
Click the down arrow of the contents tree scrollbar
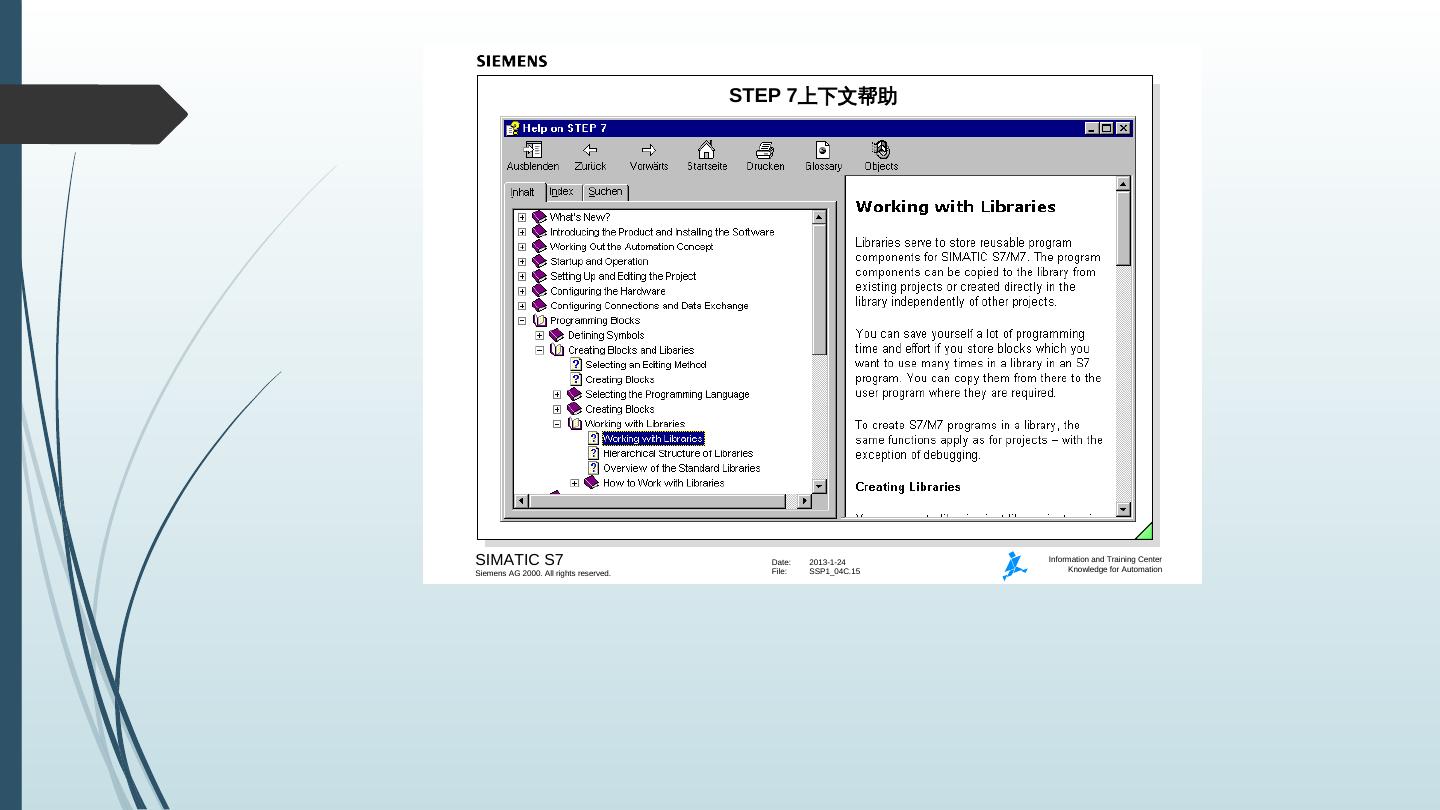(x=820, y=486)
